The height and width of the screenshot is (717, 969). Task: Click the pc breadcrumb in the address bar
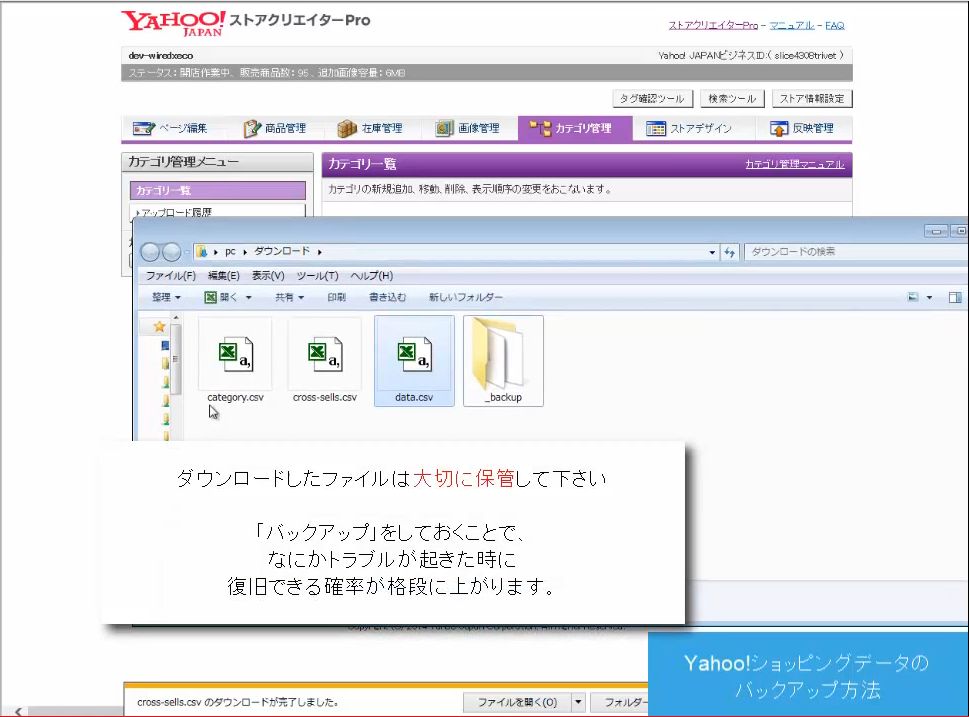tap(231, 252)
